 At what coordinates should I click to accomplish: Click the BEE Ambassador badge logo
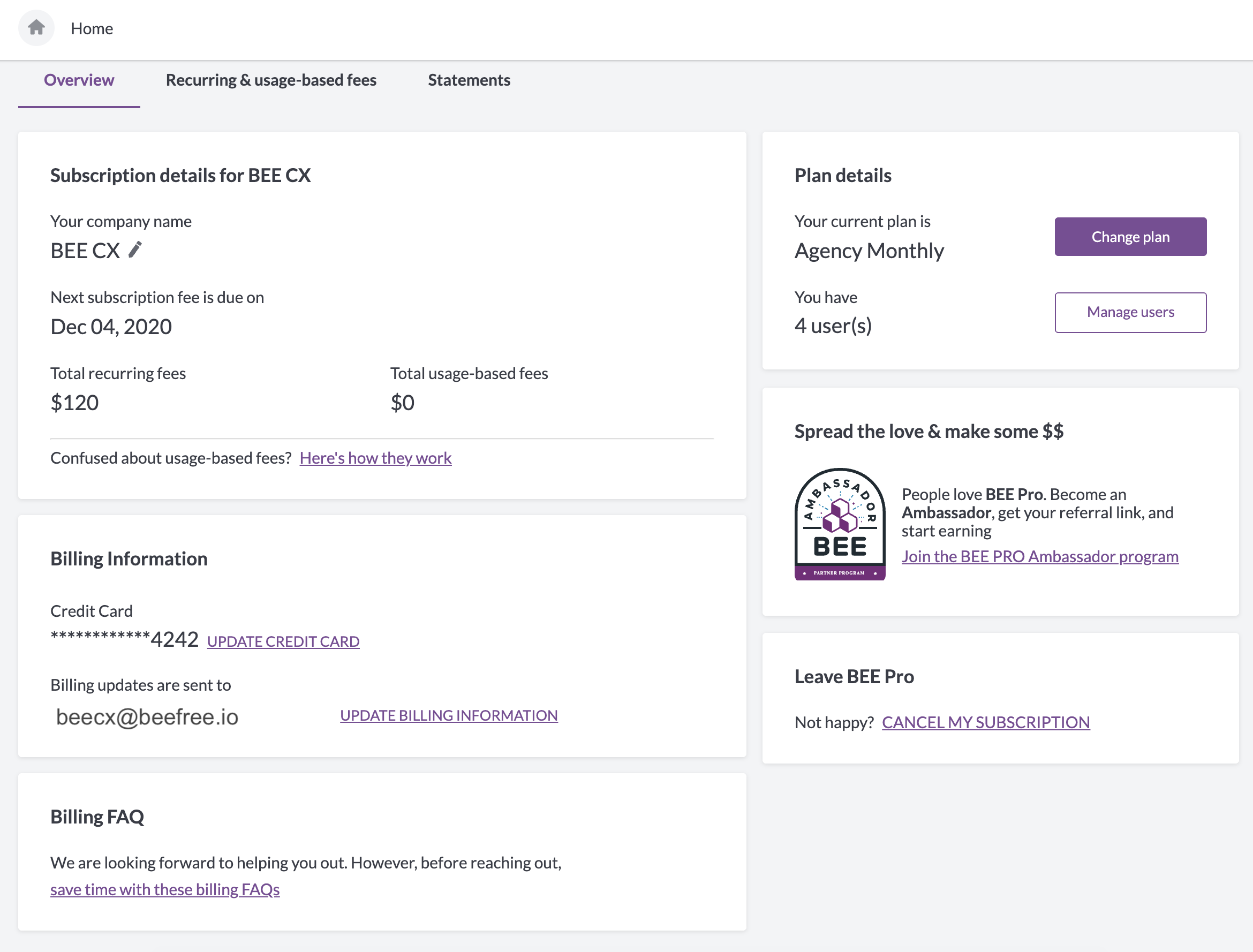pyautogui.click(x=840, y=524)
